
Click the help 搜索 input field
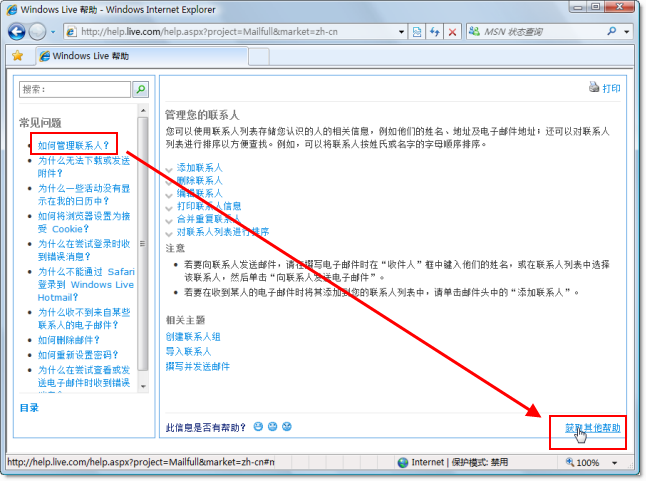pos(75,89)
